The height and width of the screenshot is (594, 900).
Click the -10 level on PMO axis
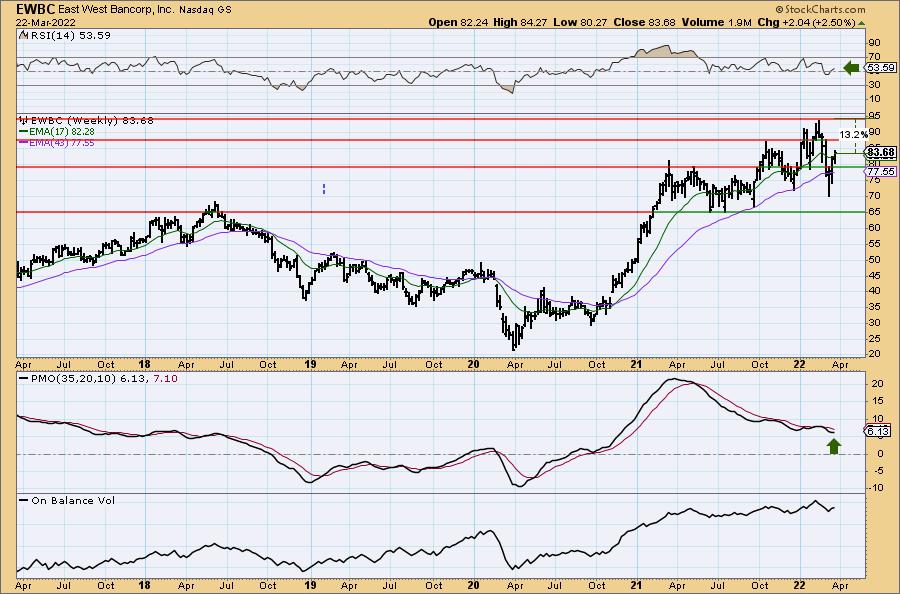coord(876,488)
